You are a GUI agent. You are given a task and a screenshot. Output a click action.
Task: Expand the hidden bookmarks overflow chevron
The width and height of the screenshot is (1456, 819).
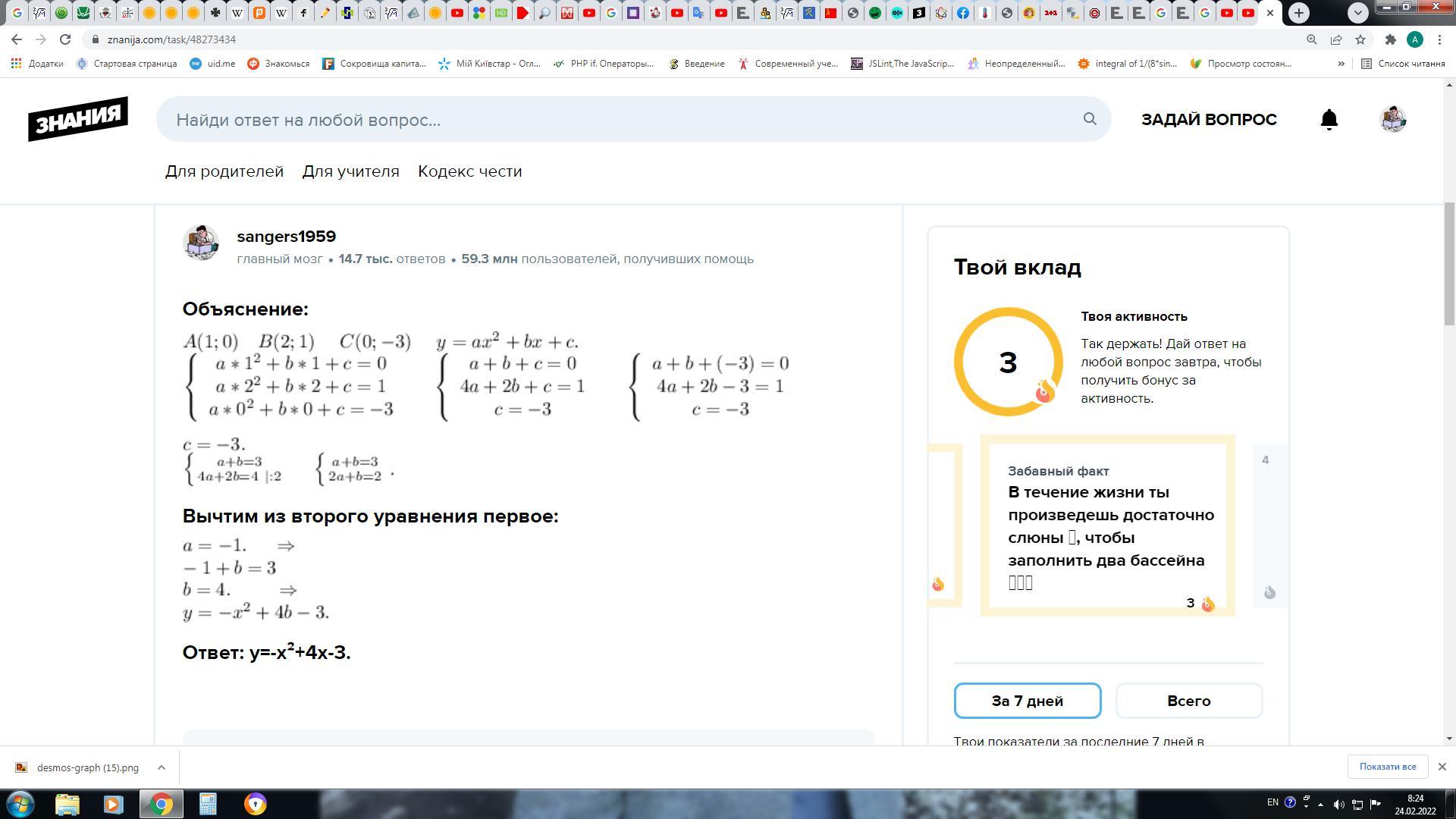tap(1341, 64)
